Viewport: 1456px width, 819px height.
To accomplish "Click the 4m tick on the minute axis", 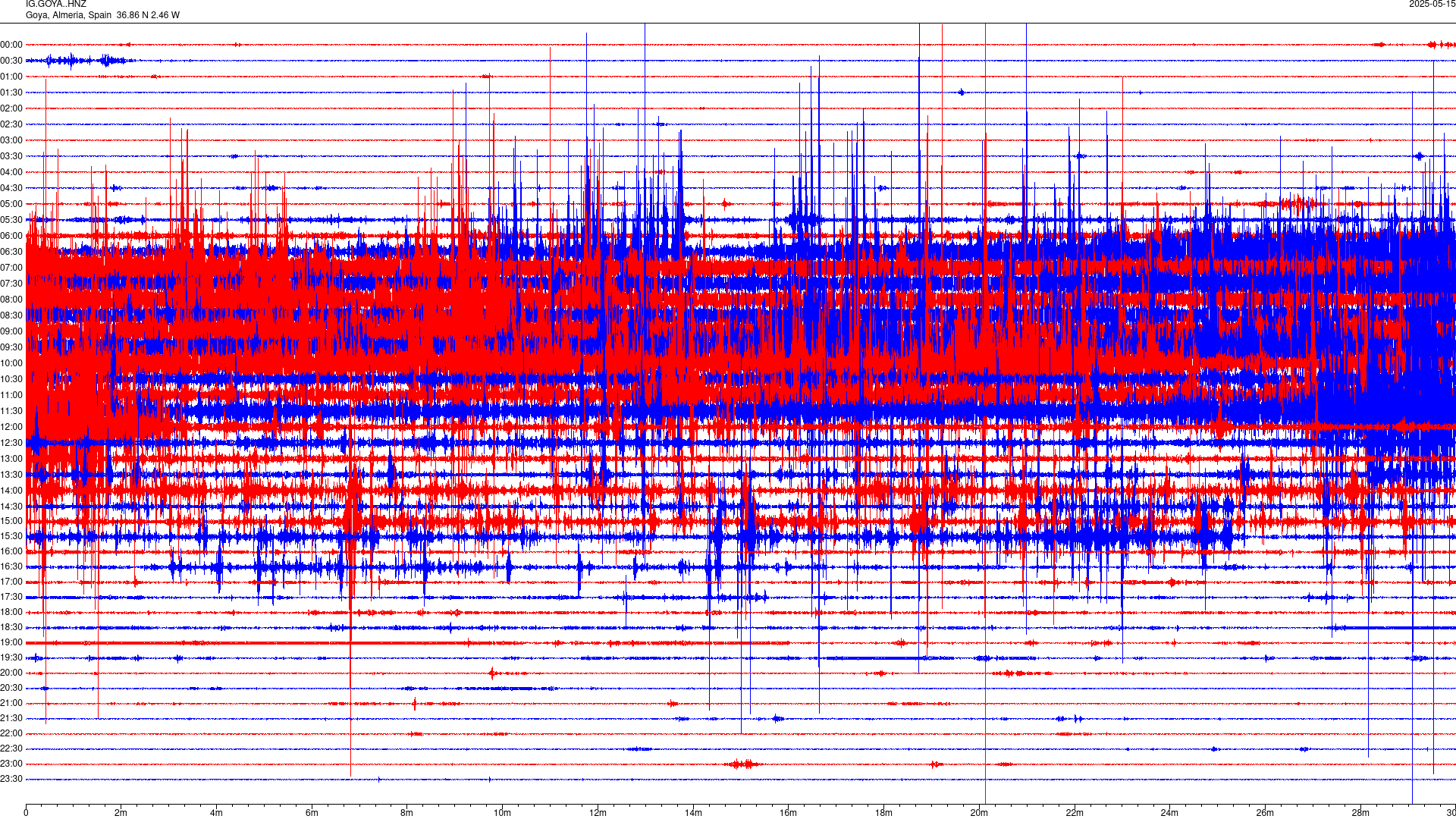I will coord(216,813).
